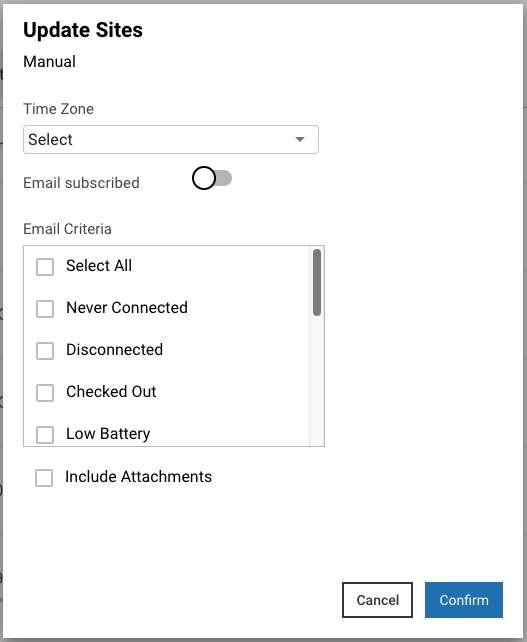This screenshot has width=527, height=642.
Task: Enable the Disconnected checkbox
Action: [x=45, y=351]
